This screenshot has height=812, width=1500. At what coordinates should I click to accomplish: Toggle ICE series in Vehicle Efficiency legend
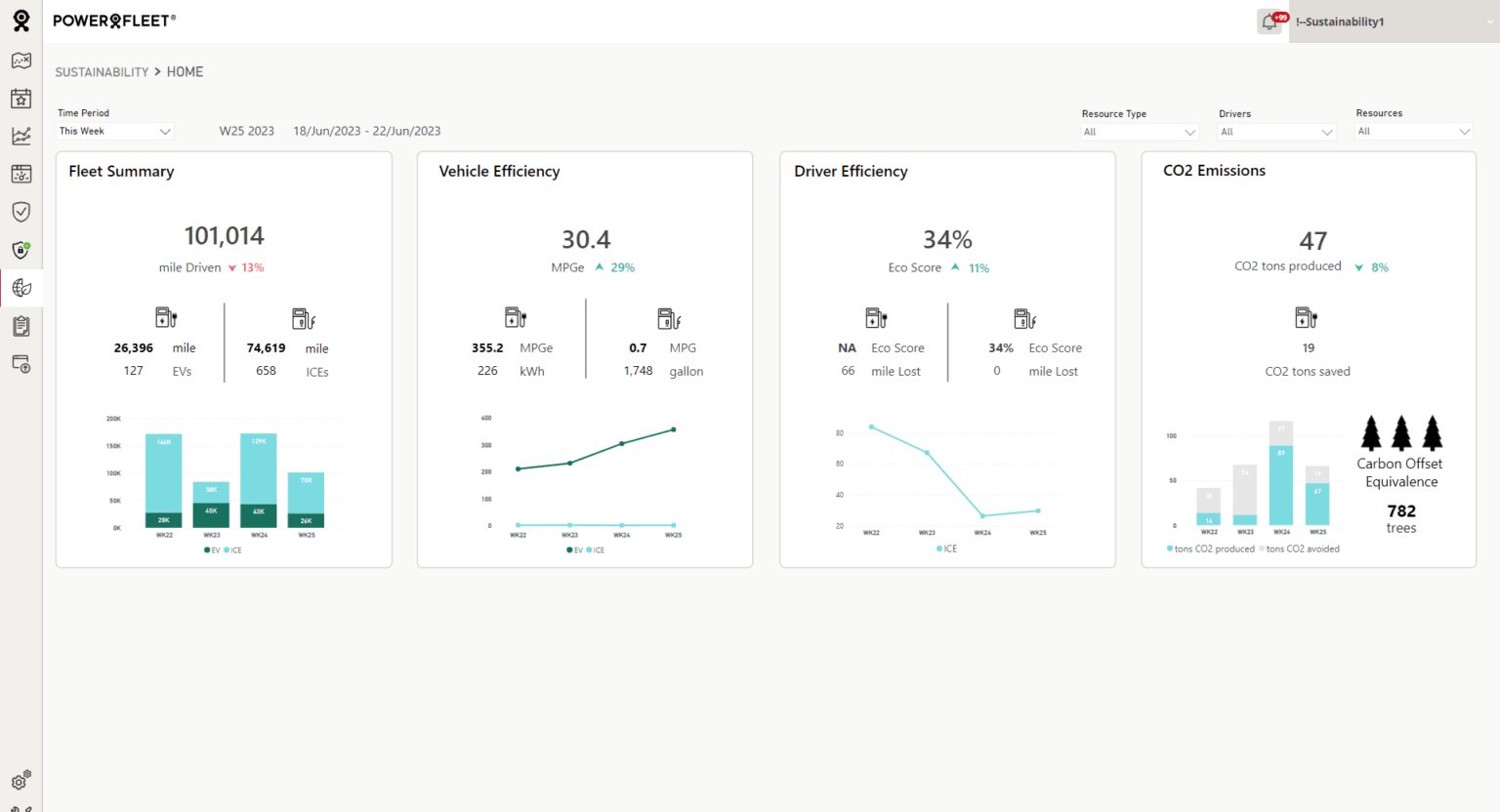[x=596, y=549]
